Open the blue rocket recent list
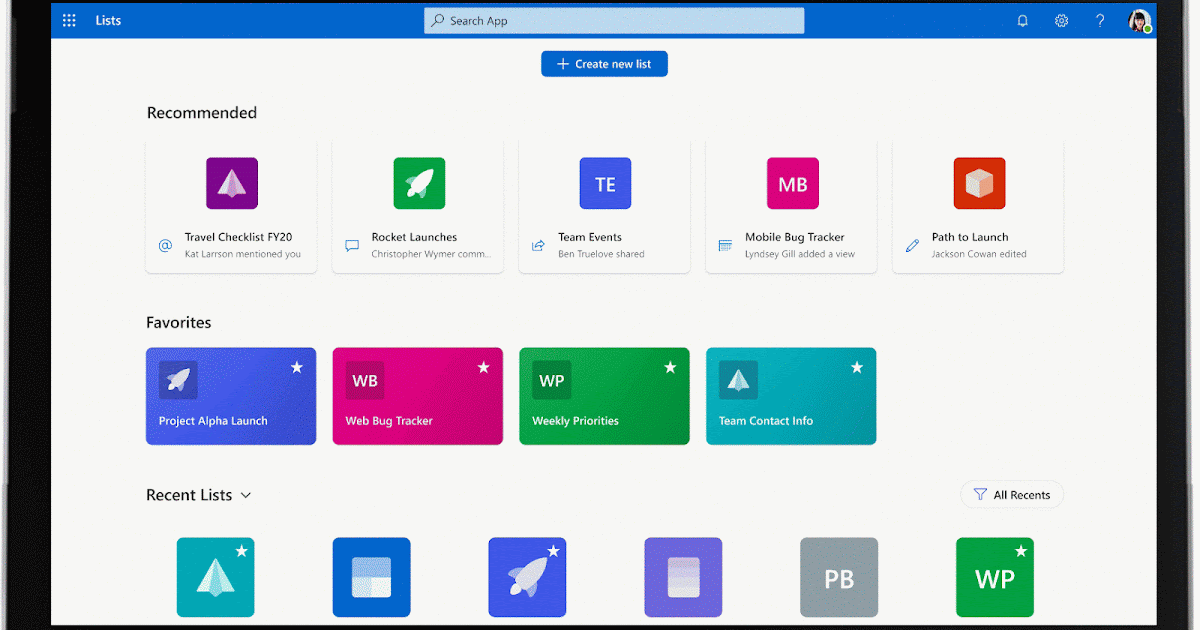1200x630 pixels. point(527,577)
